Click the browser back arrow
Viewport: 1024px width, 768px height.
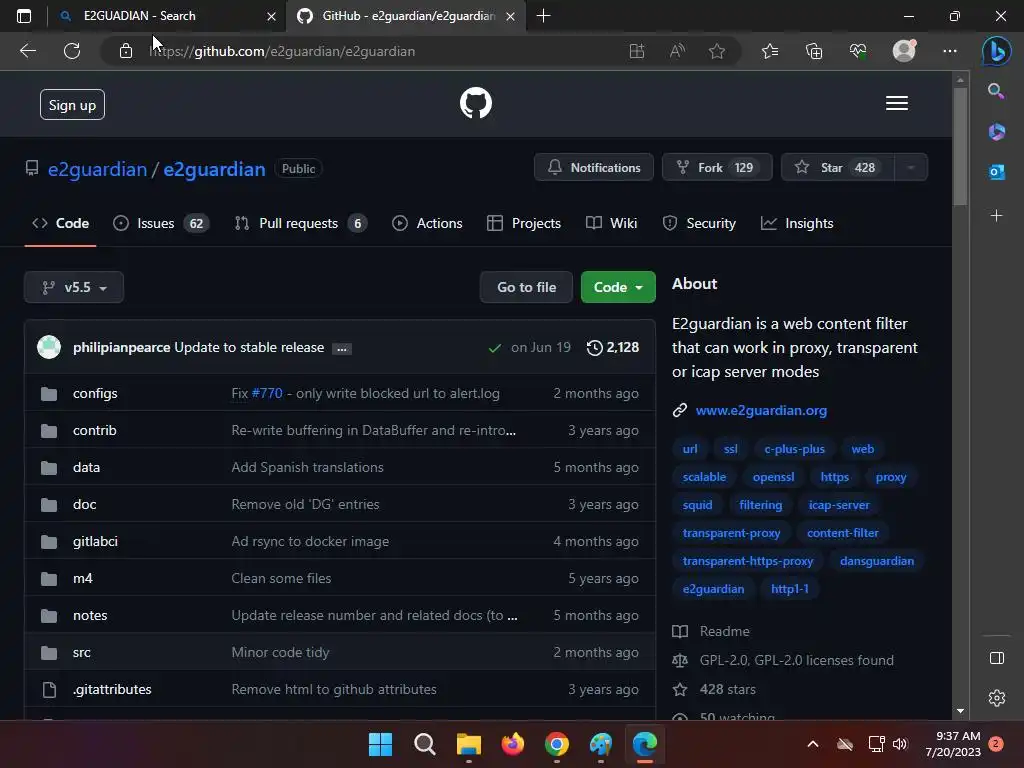tap(27, 51)
